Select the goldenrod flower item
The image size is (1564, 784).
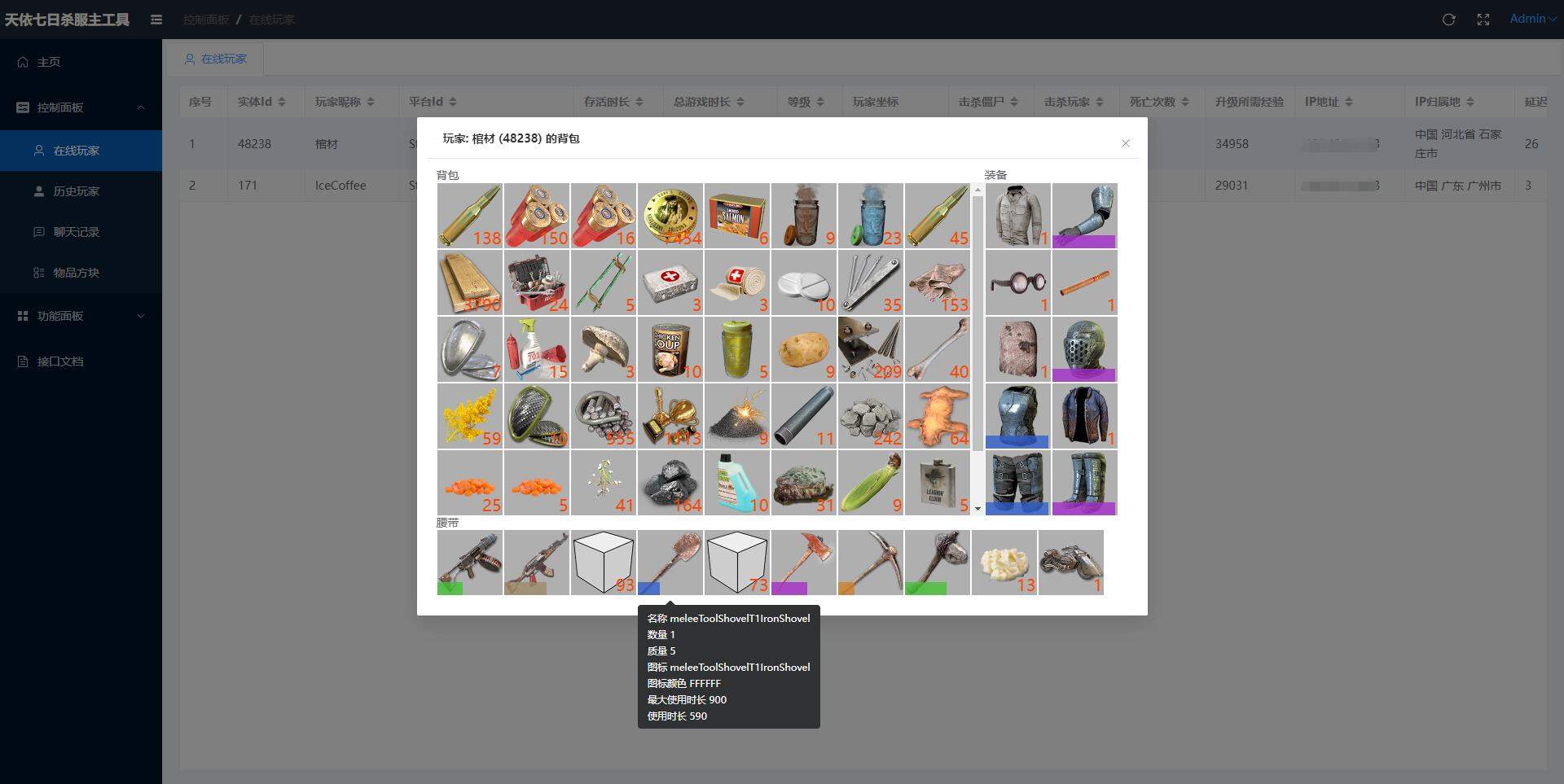470,416
